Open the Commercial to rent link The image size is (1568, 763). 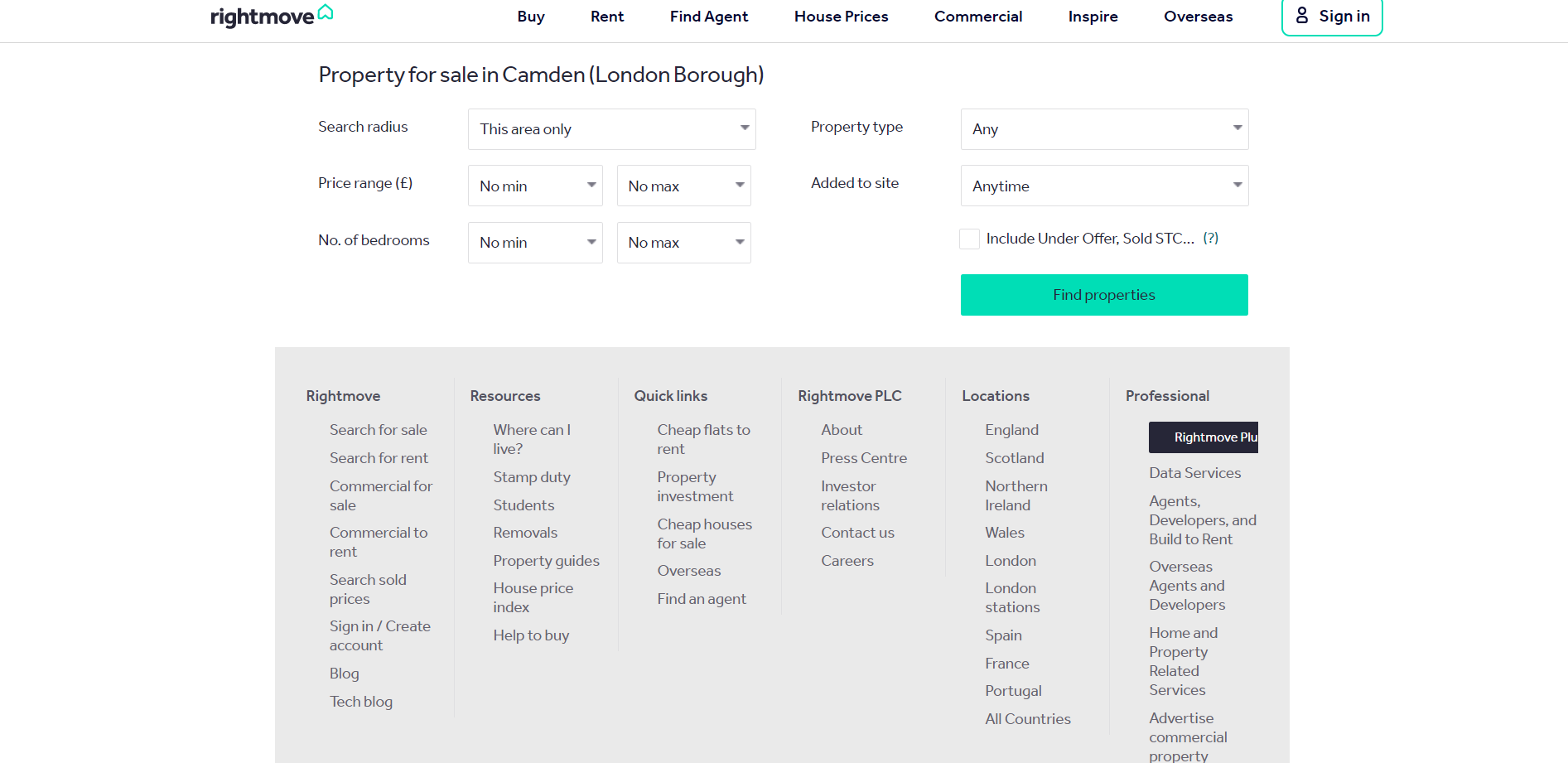379,542
